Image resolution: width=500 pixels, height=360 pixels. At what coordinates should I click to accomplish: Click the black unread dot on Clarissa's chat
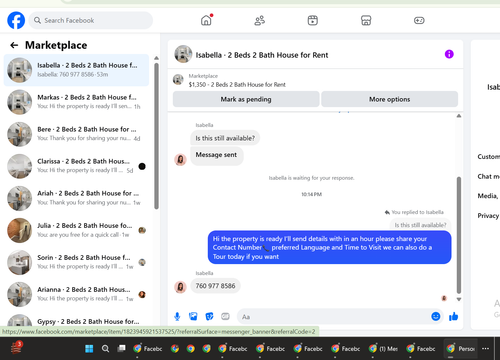142,166
